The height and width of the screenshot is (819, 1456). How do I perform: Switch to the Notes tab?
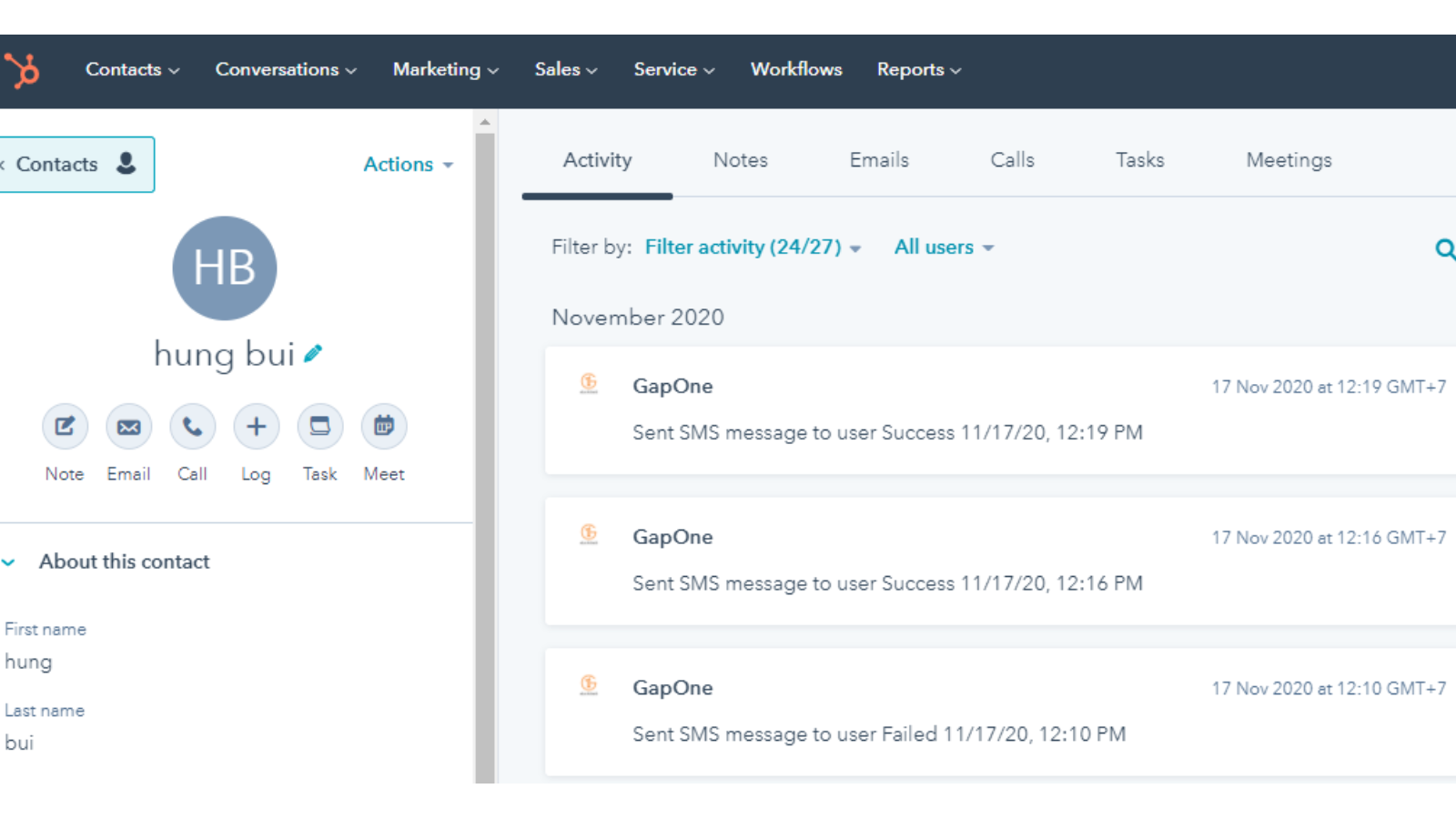(740, 160)
